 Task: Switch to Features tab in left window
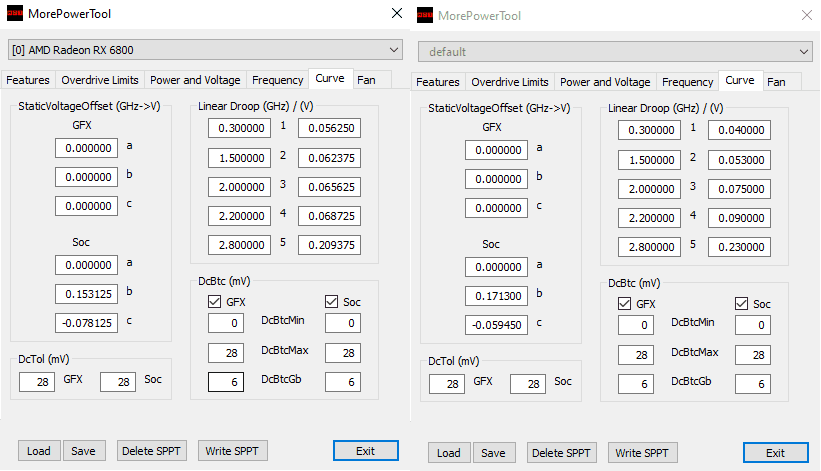pyautogui.click(x=28, y=80)
